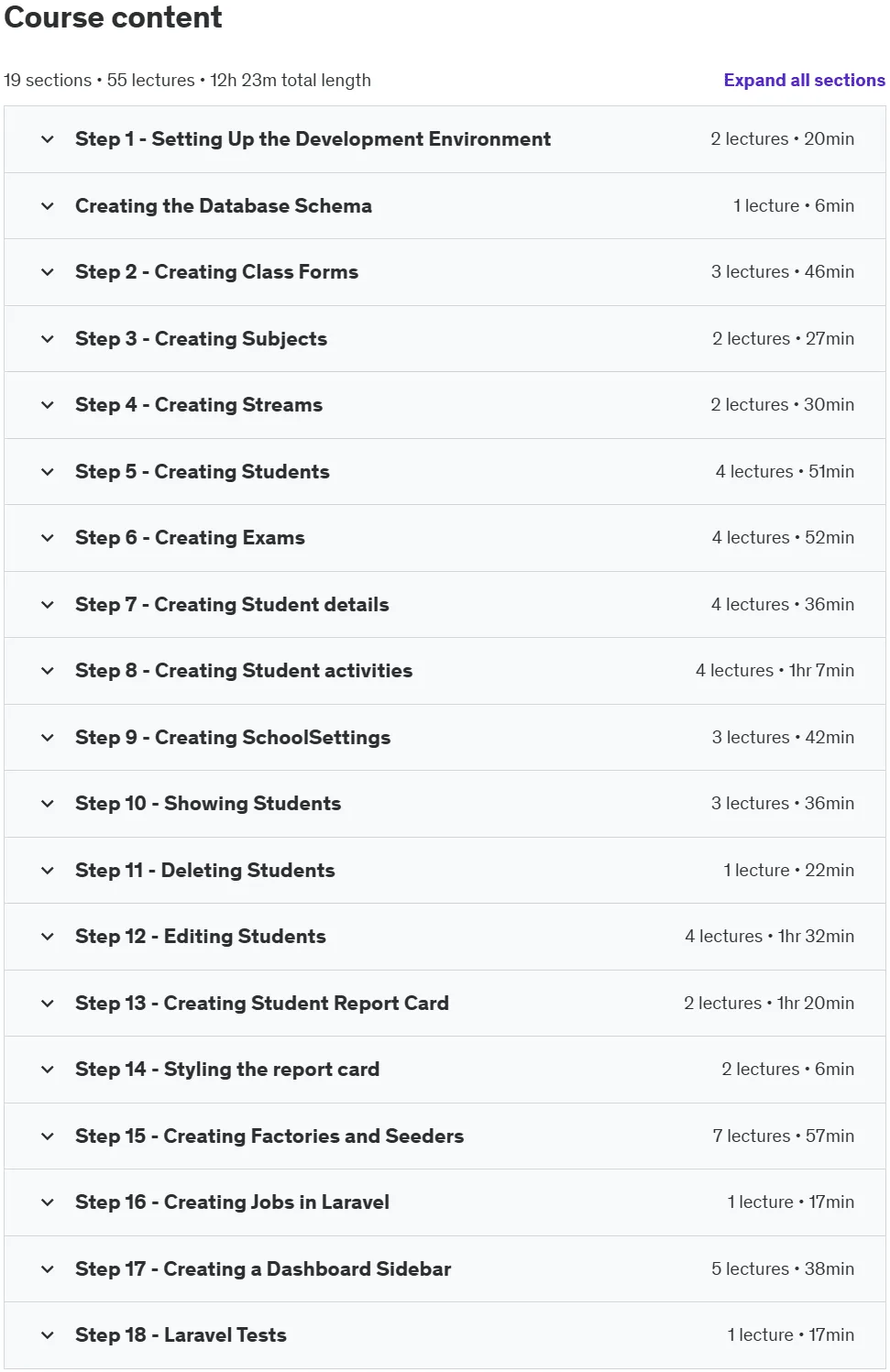Show Step 13 - Creating Student Report Card
The width and height of the screenshot is (890, 1372).
pyautogui.click(x=445, y=1004)
